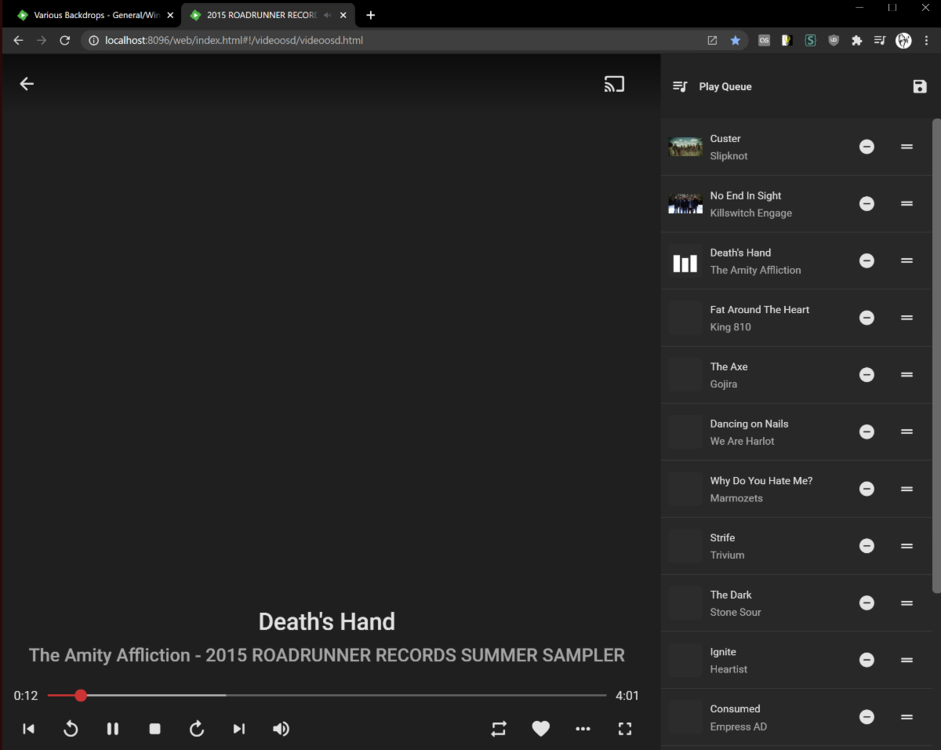Switch to the Various Backdrops browser tab
Viewport: 941px width, 750px height.
tap(90, 15)
